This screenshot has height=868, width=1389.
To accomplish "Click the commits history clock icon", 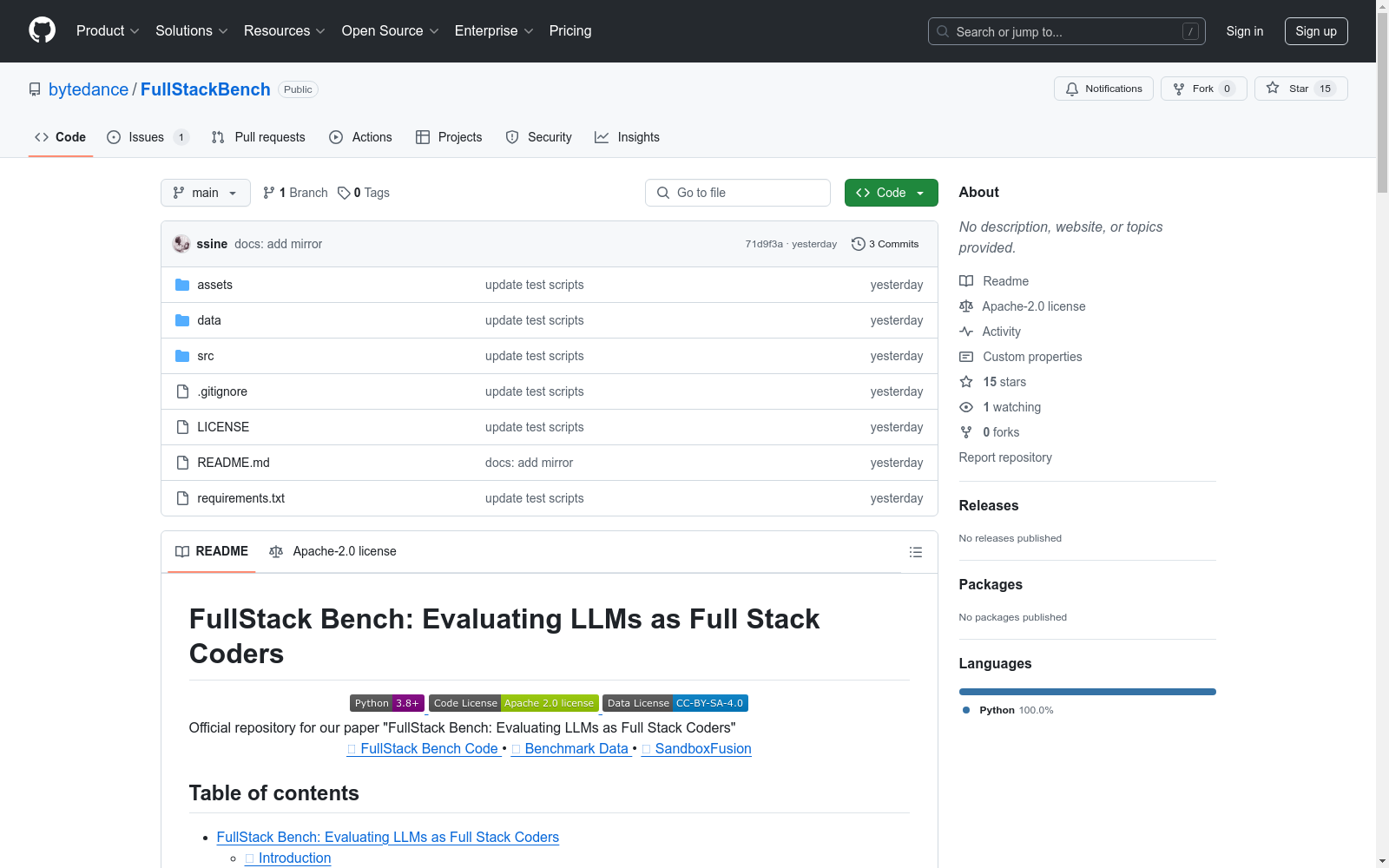I will pyautogui.click(x=859, y=244).
